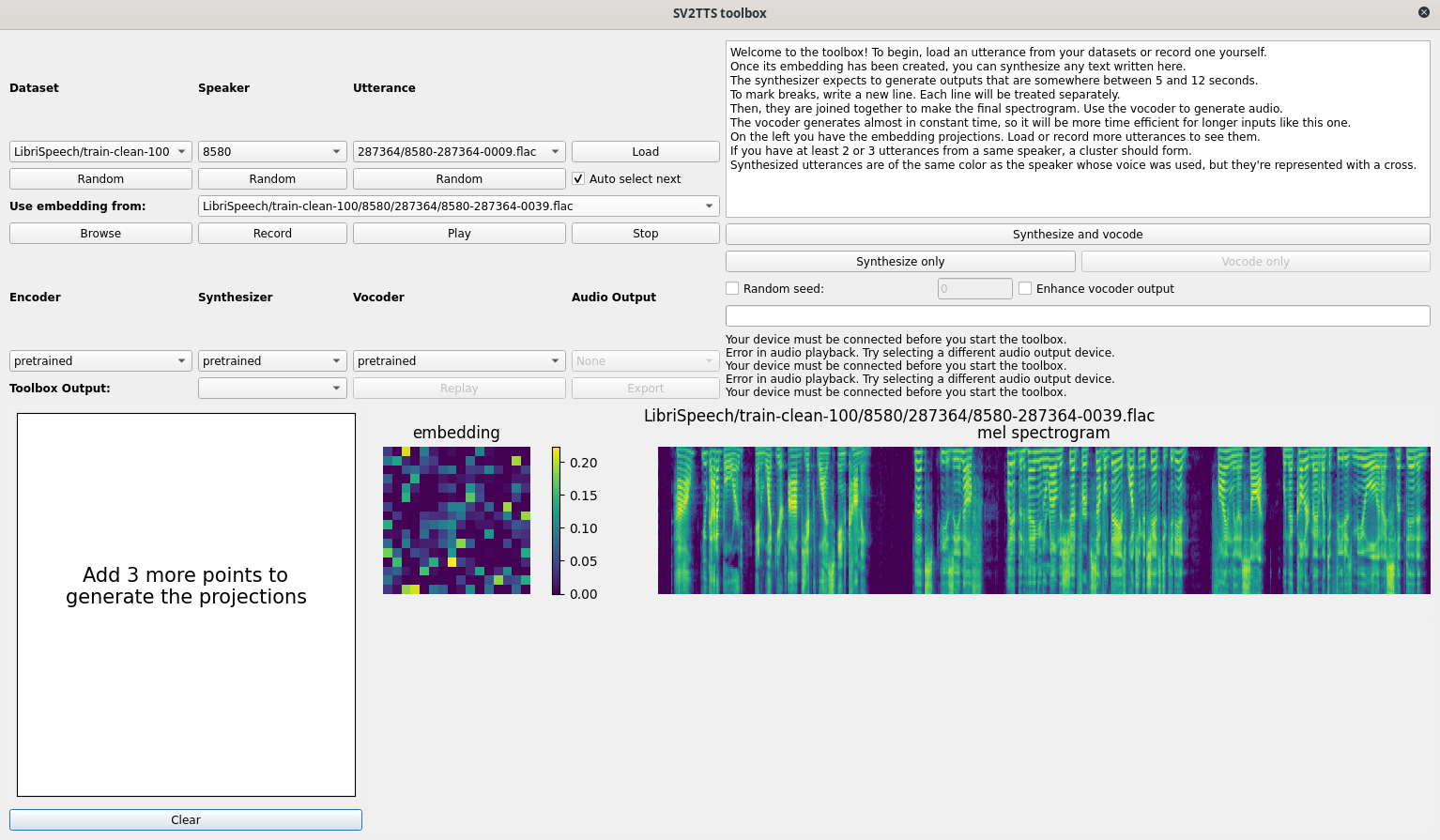The height and width of the screenshot is (840, 1440).
Task: Play the loaded utterance
Action: (x=459, y=233)
